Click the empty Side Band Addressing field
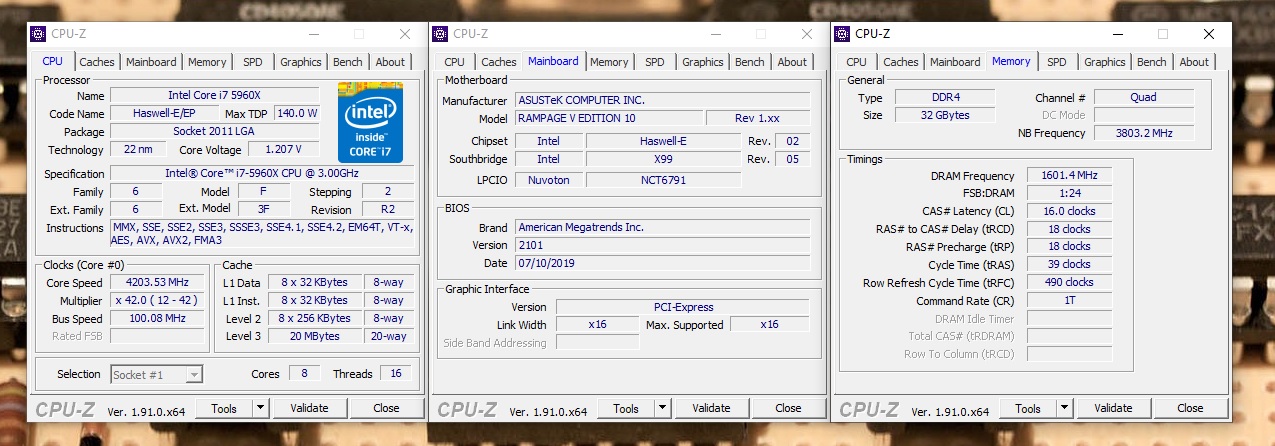This screenshot has height=446, width=1275. click(597, 343)
